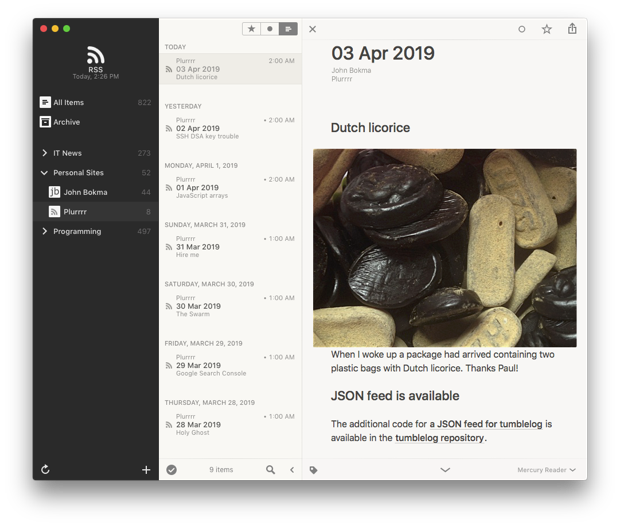Open the 01 Apr 2019 entry
The height and width of the screenshot is (526, 620).
coord(230,187)
